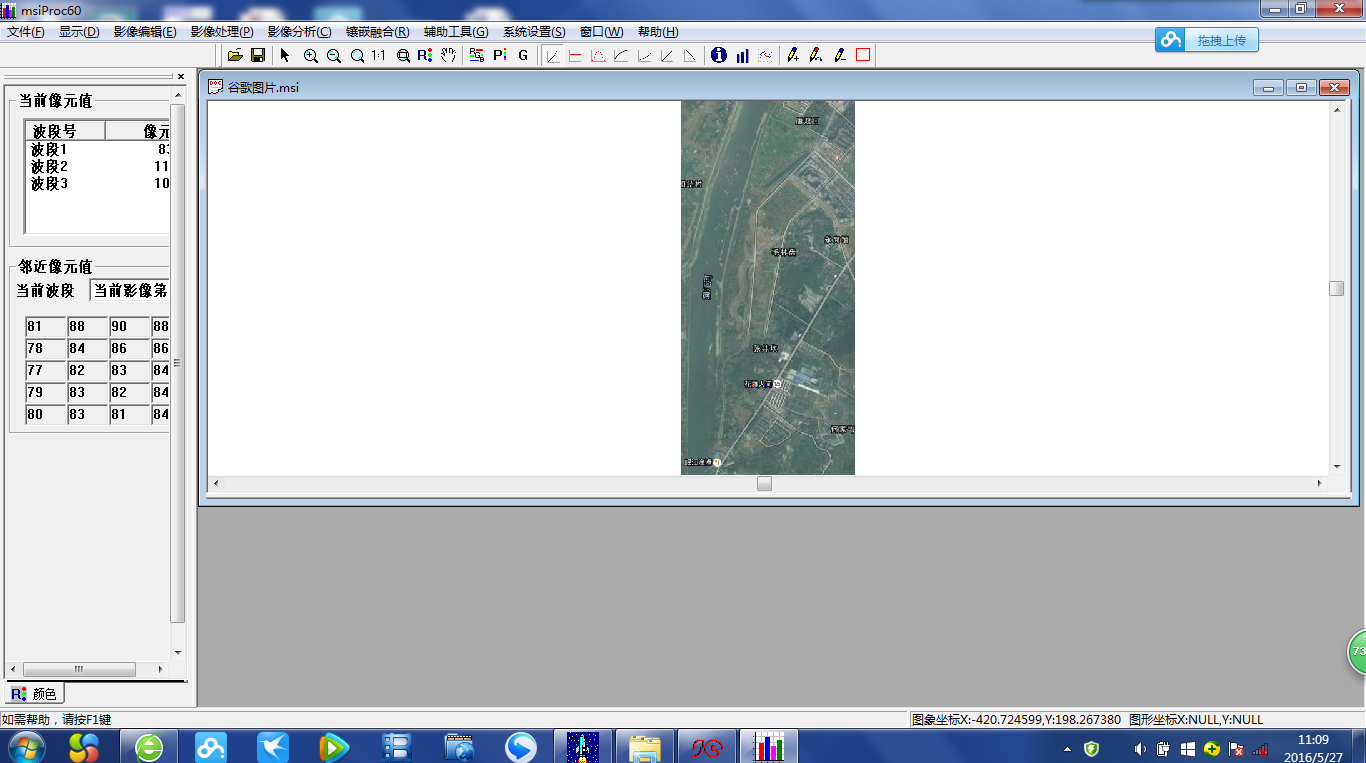Open the 系统设置(S) menu
This screenshot has height=763, width=1366.
(x=534, y=32)
